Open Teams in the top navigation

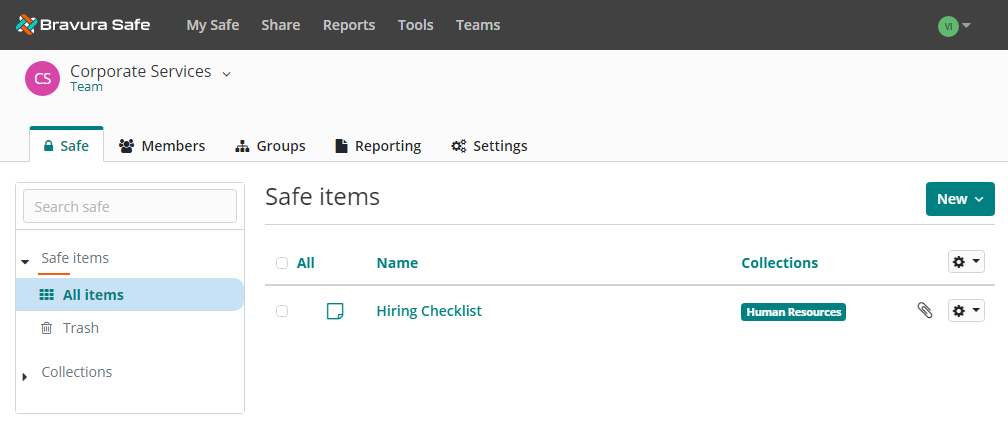point(478,25)
